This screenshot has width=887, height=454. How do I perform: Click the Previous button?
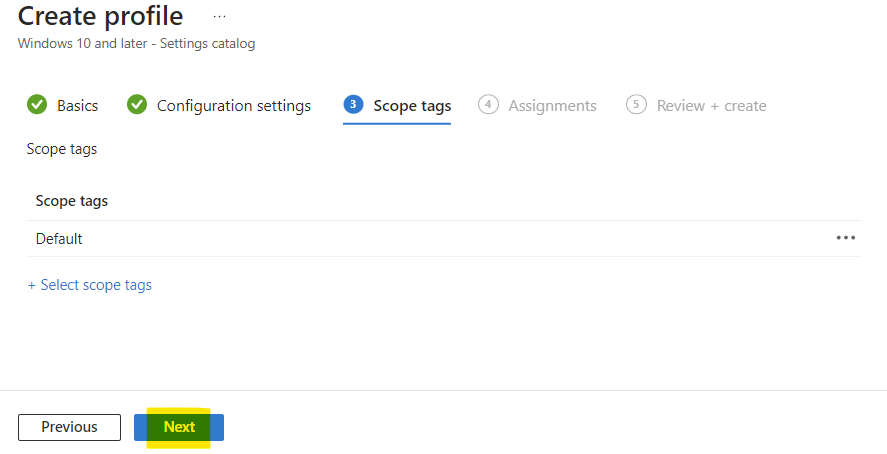point(69,427)
